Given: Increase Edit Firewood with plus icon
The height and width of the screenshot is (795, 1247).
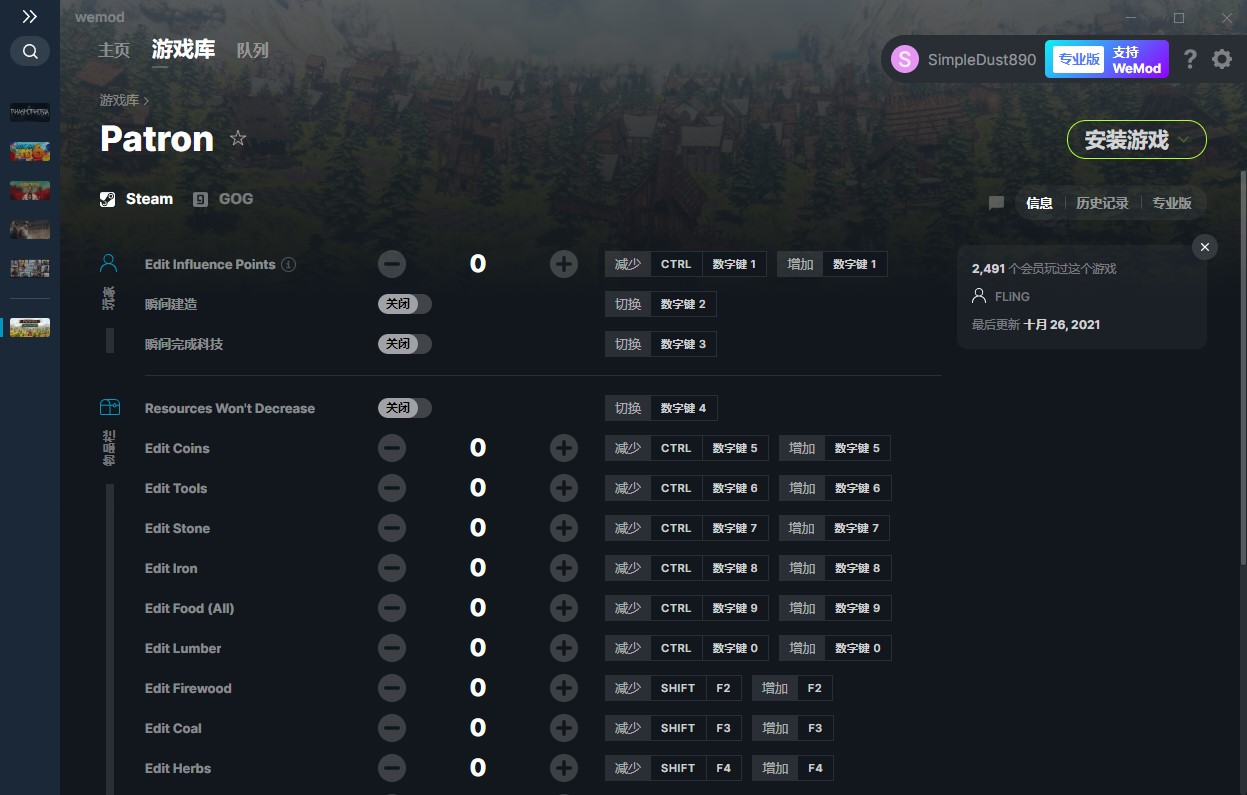Looking at the screenshot, I should pyautogui.click(x=564, y=688).
